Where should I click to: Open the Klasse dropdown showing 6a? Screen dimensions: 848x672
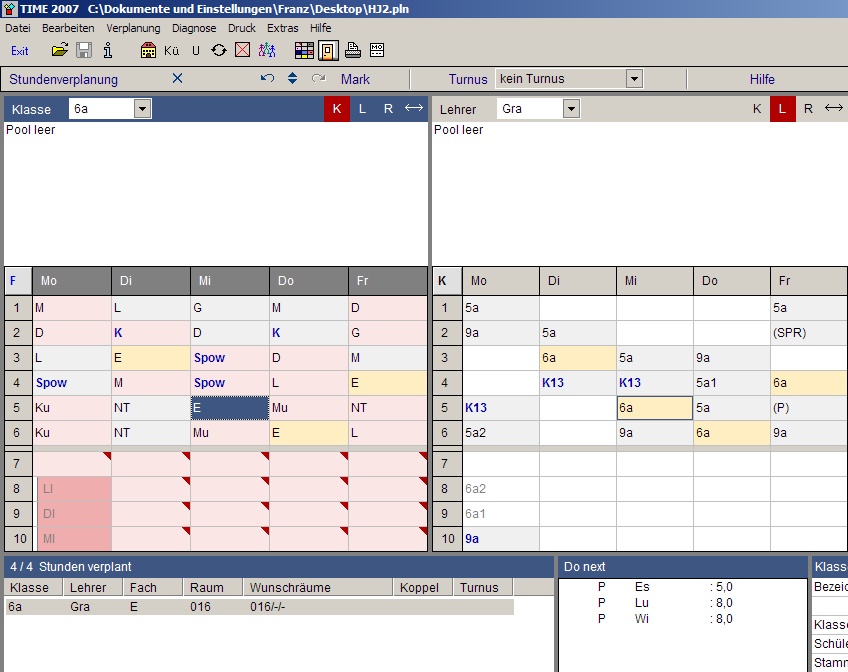(142, 109)
